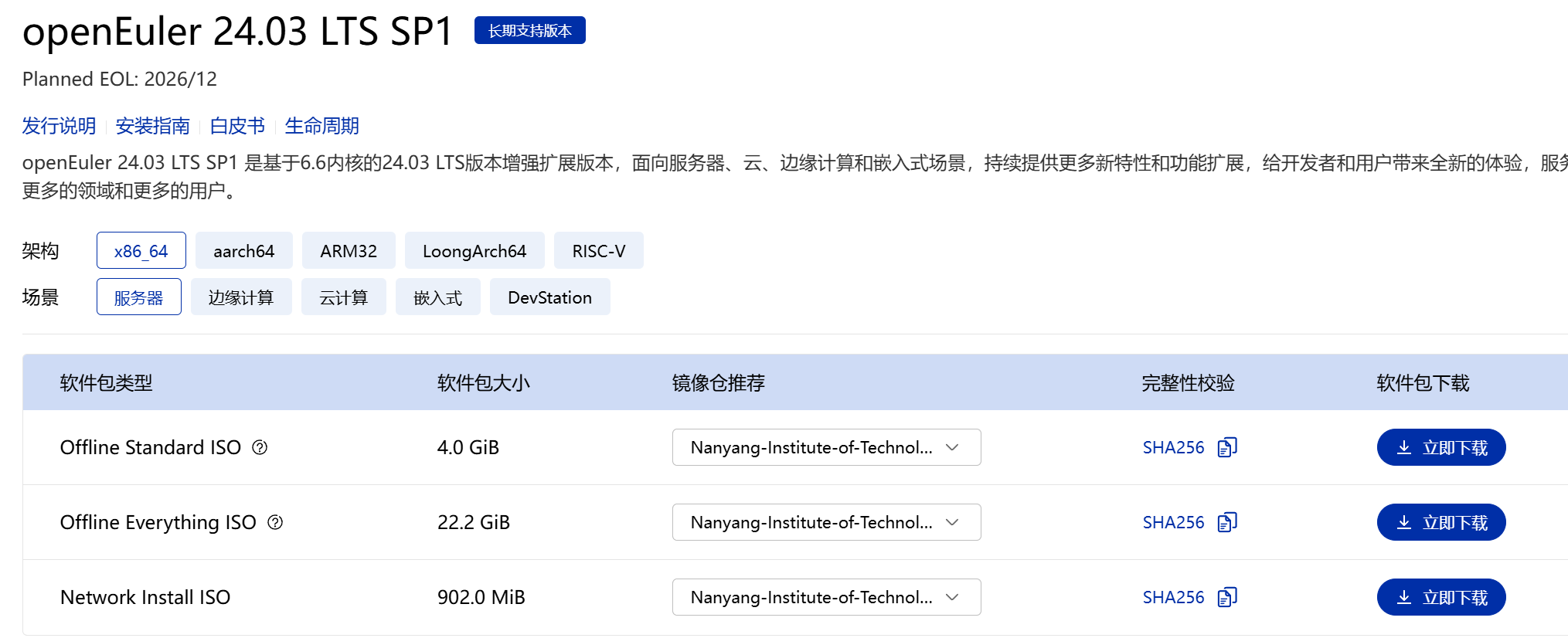Choose the ARM32 architecture
Viewport: 1568px width, 638px height.
349,250
